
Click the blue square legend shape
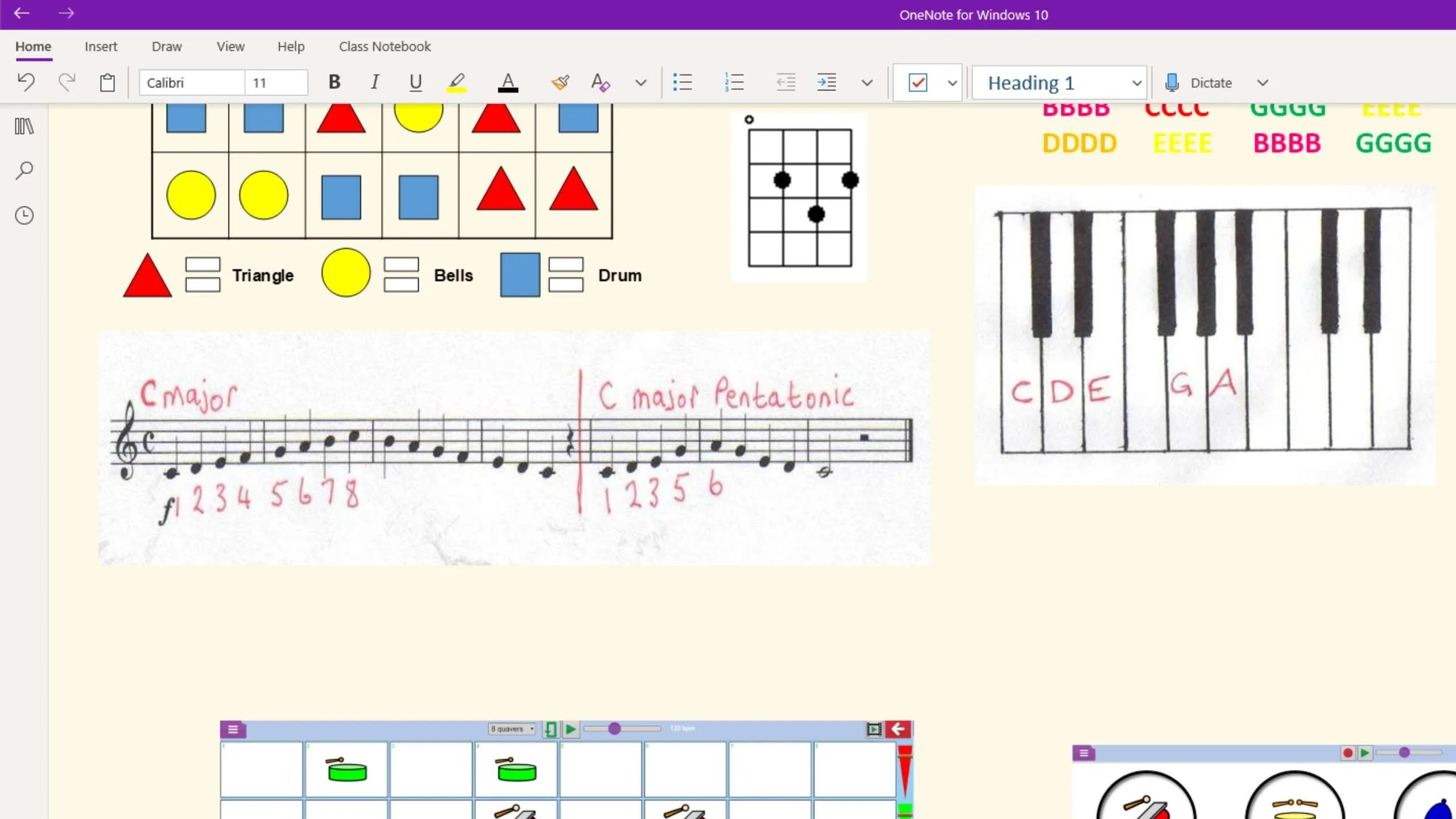point(520,275)
